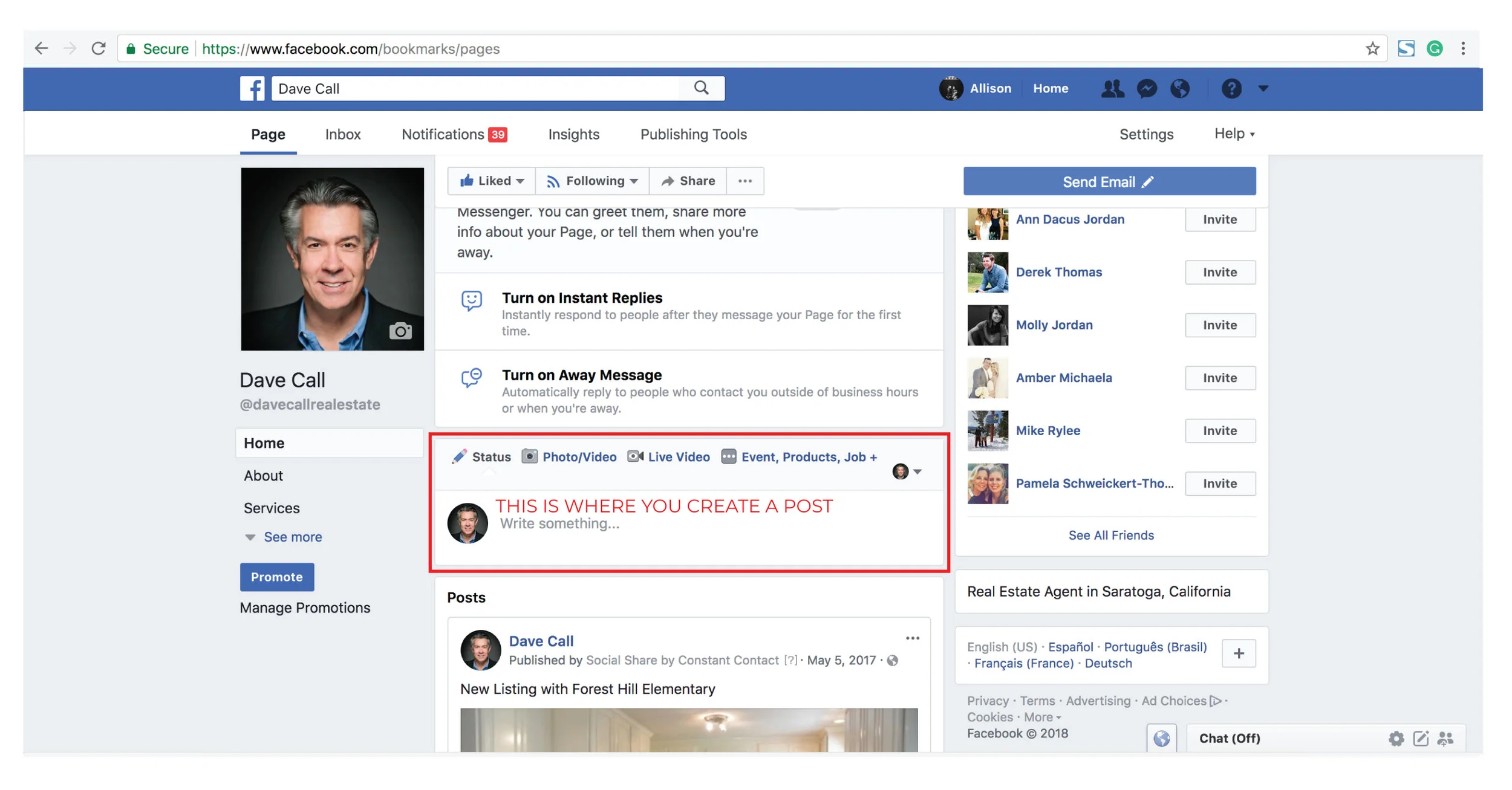
Task: Open the More dropdown in the footer
Action: 1042,717
